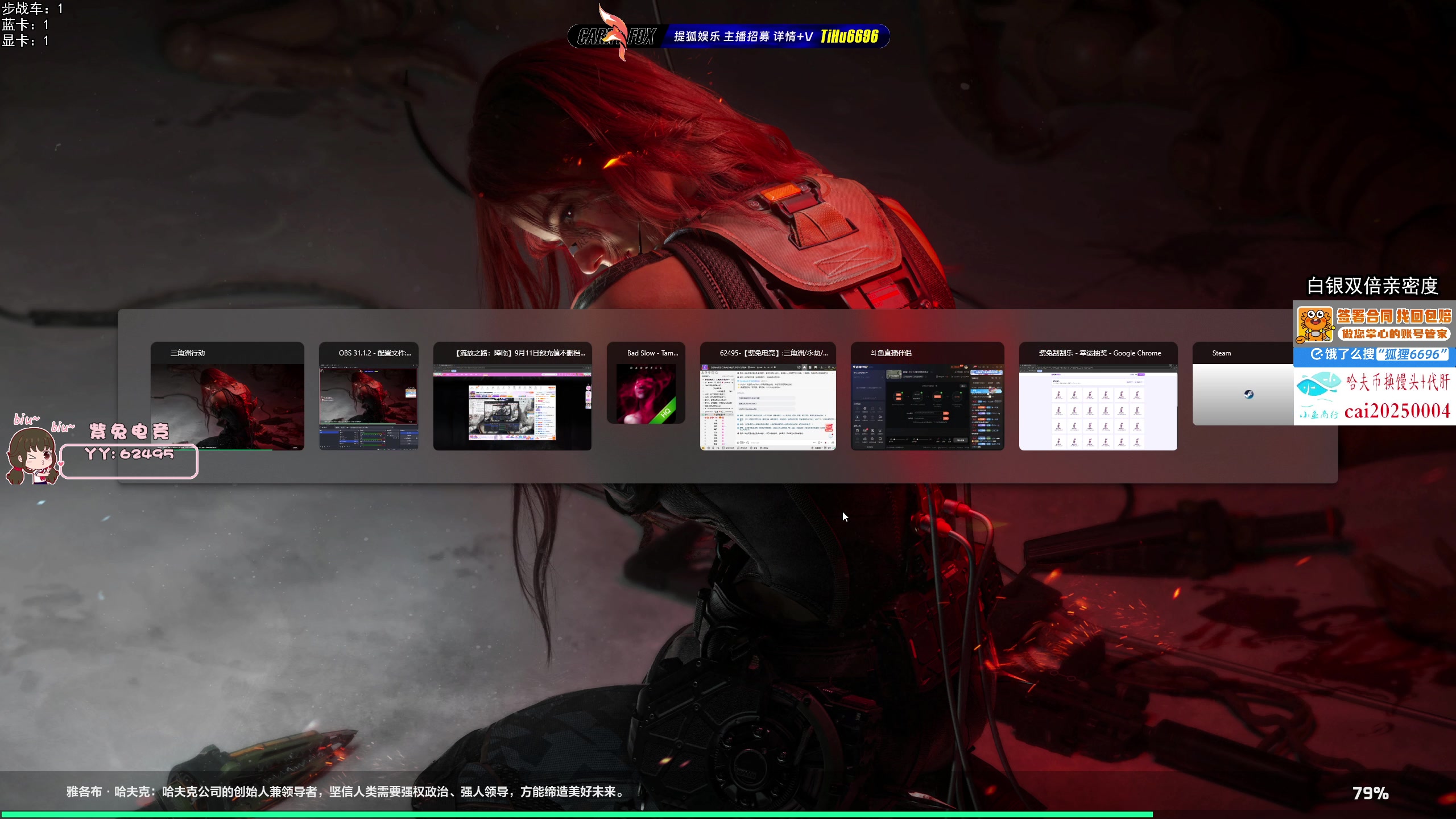Screen dimensions: 1456x819
Task: Switch to the Steam window thumbnail
Action: pyautogui.click(x=1243, y=383)
